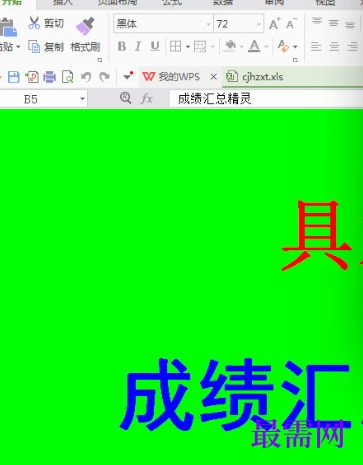Increase font size with A+ icon
The image size is (363, 465).
point(274,24)
